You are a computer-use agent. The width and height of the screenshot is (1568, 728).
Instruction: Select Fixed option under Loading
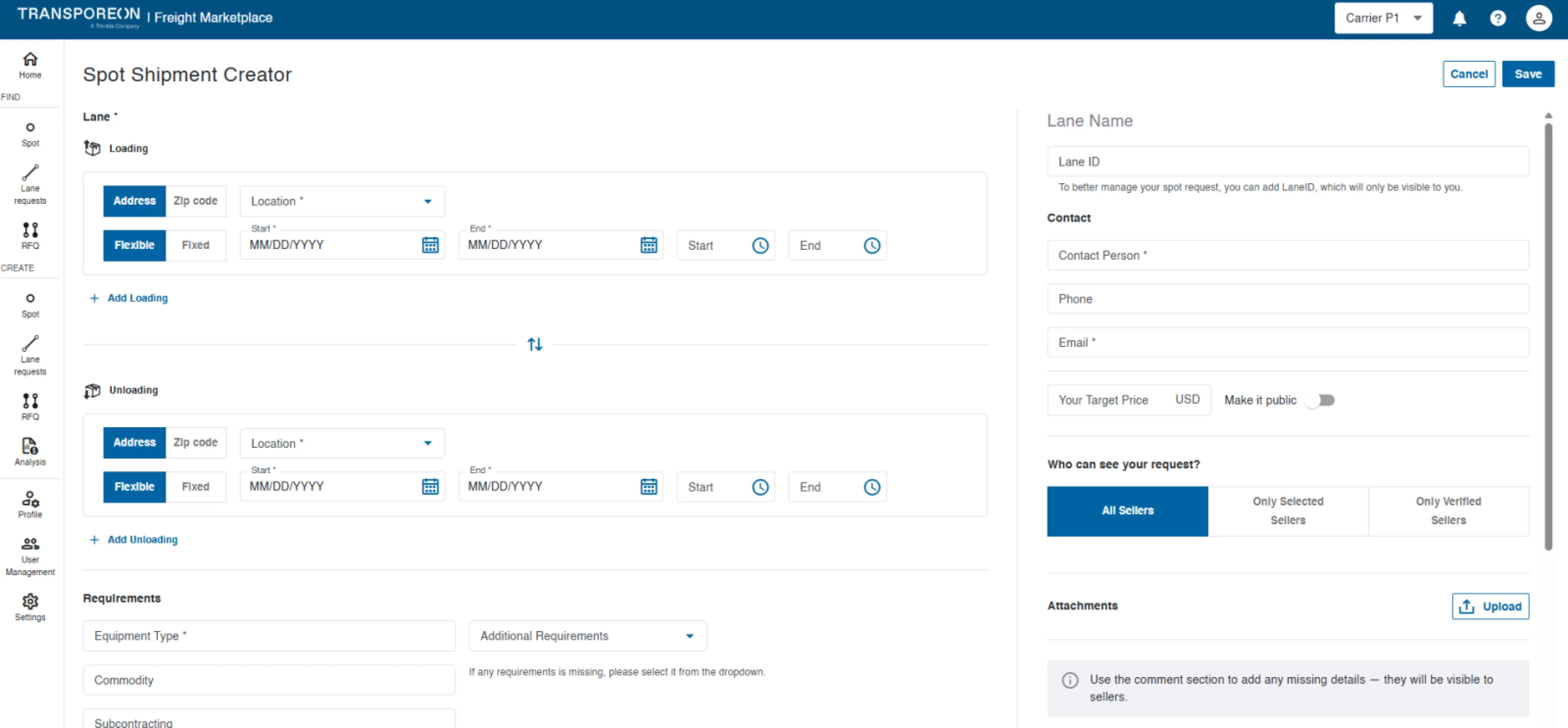tap(195, 245)
